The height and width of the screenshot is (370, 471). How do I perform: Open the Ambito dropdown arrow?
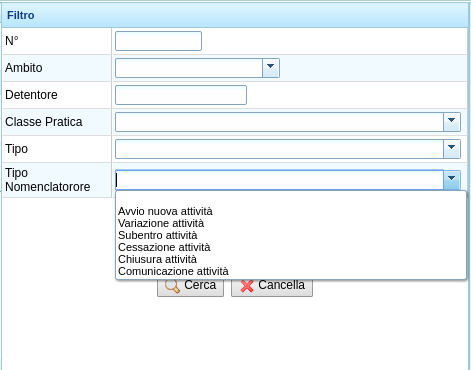[x=271, y=68]
